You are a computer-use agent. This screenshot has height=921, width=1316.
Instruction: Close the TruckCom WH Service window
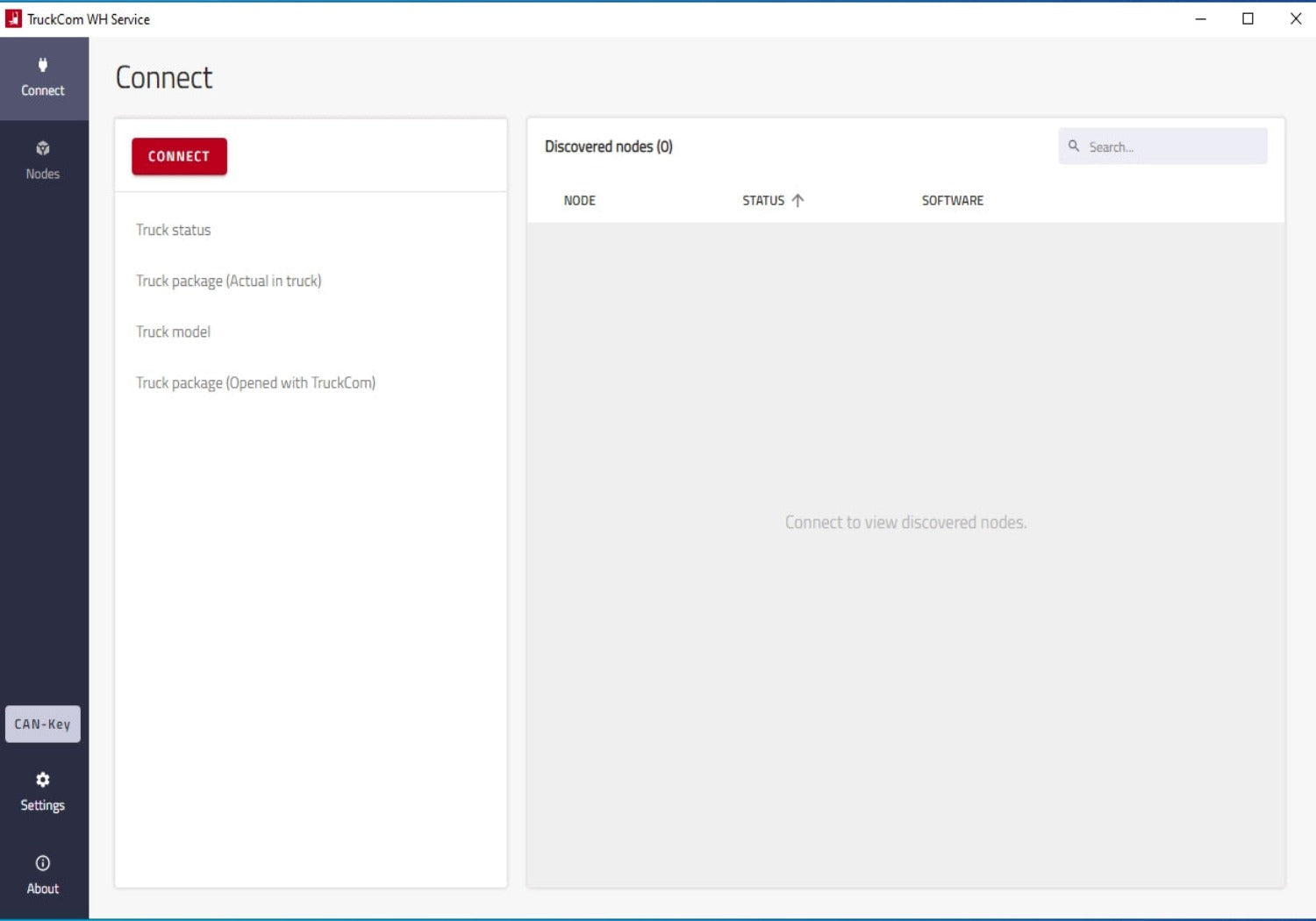tap(1295, 18)
